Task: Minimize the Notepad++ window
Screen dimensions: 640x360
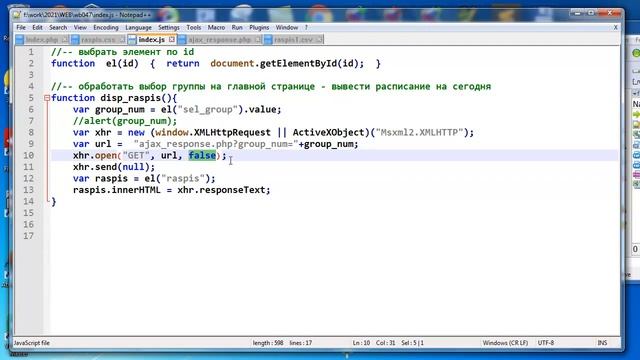Action: point(577,13)
